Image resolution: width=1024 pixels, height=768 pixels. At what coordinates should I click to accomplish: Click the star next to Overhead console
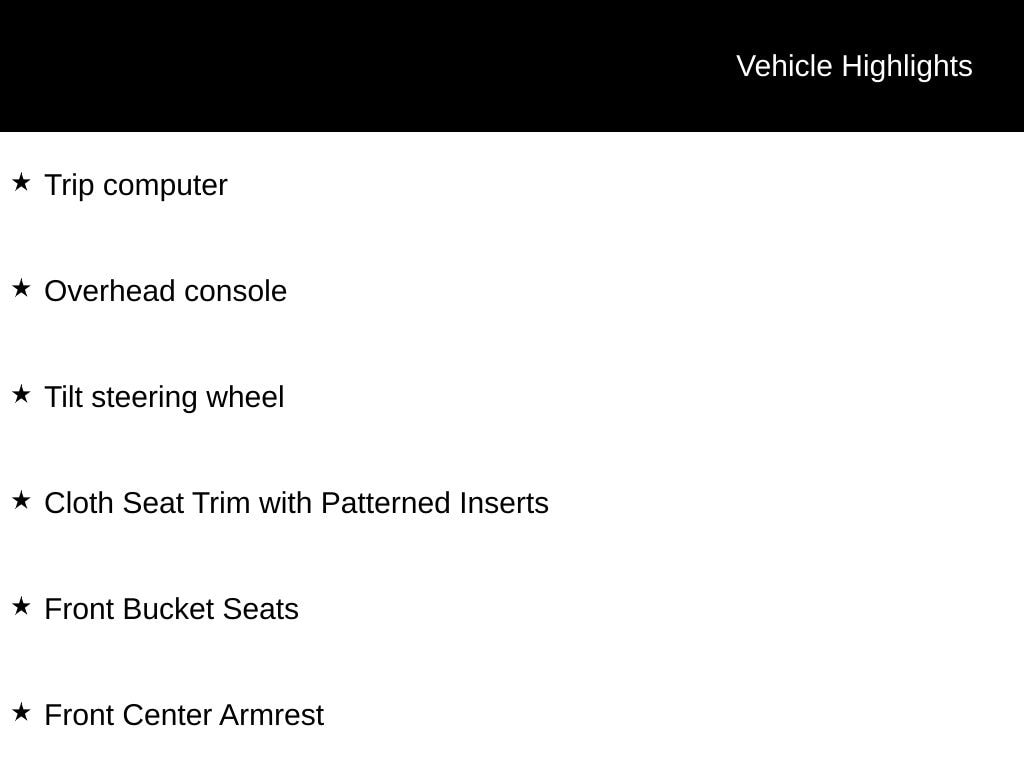[21, 289]
